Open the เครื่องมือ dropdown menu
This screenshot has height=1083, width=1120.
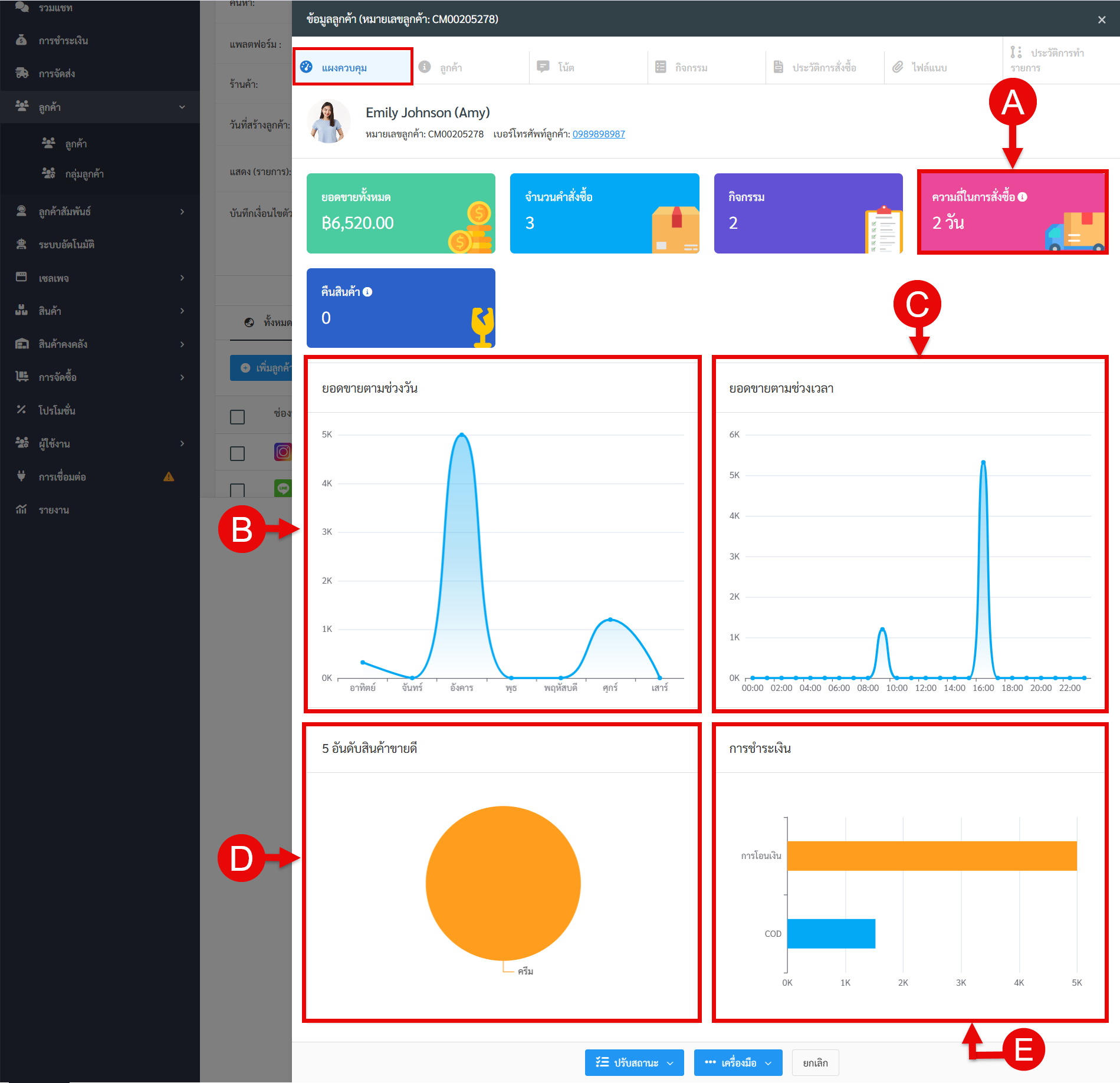click(738, 1062)
